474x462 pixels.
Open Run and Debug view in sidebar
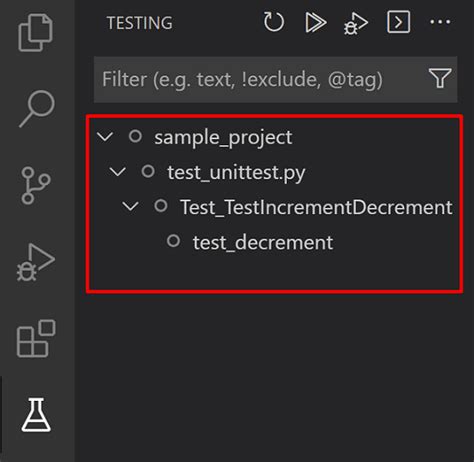pyautogui.click(x=36, y=262)
